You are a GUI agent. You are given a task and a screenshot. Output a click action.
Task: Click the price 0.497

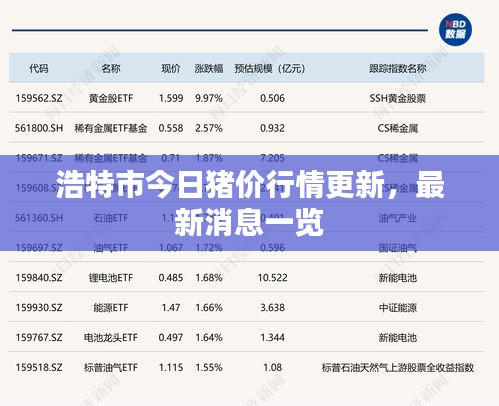point(171,338)
